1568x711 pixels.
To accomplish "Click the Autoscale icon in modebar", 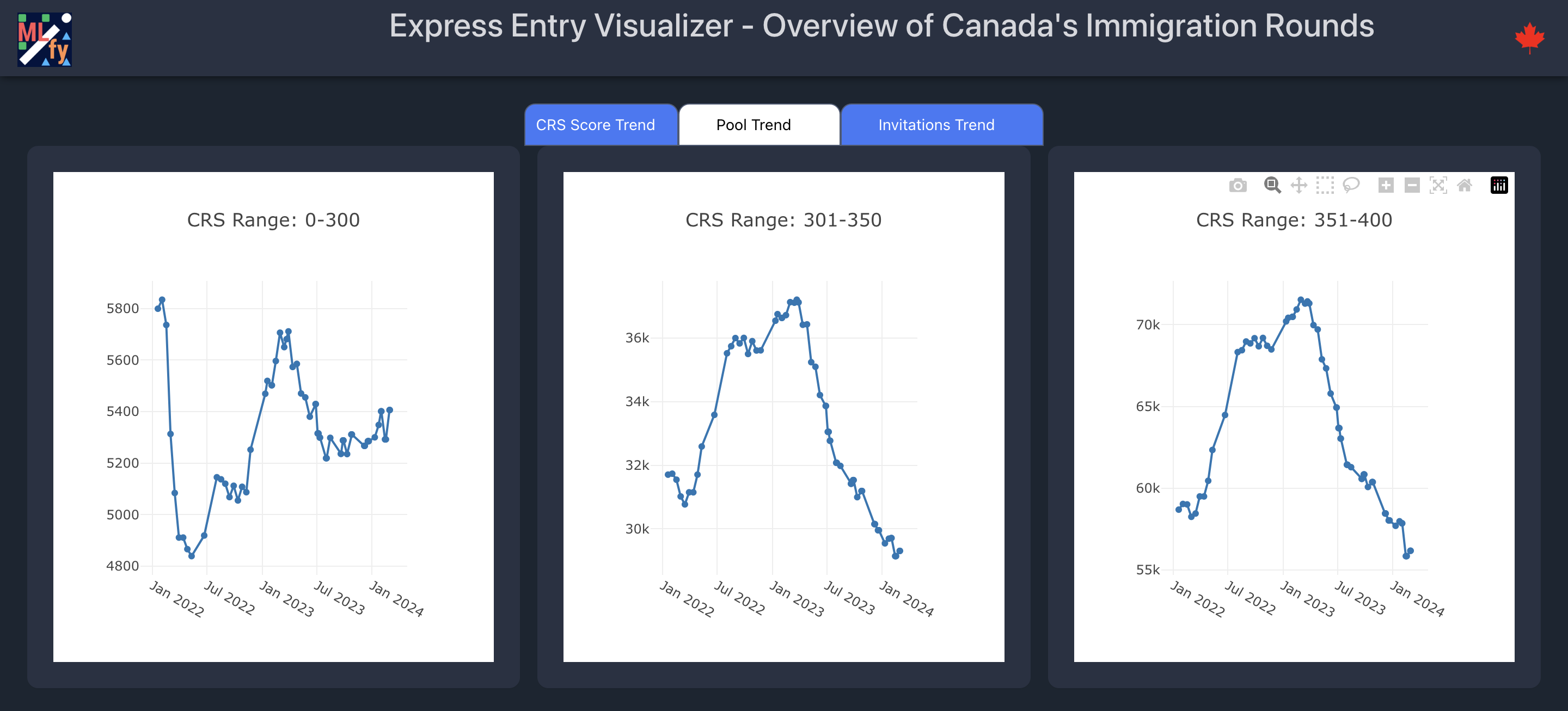I will click(x=1438, y=185).
